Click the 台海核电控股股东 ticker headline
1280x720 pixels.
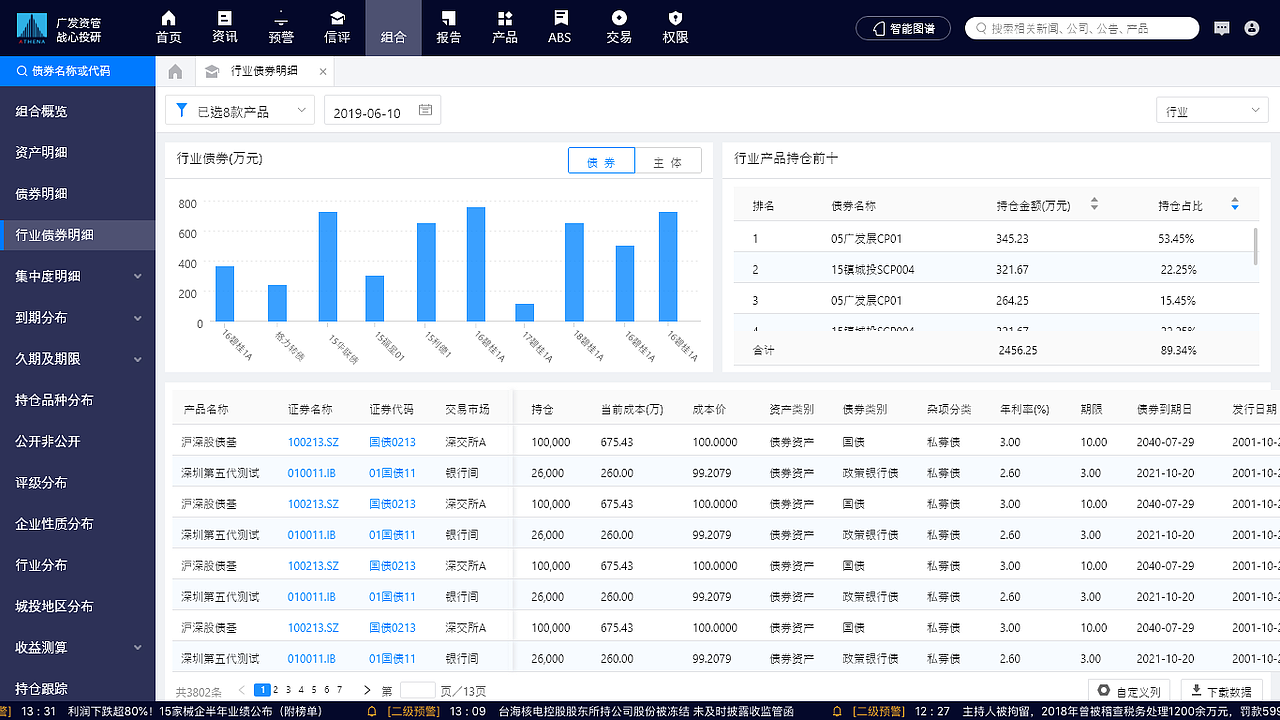coord(646,712)
